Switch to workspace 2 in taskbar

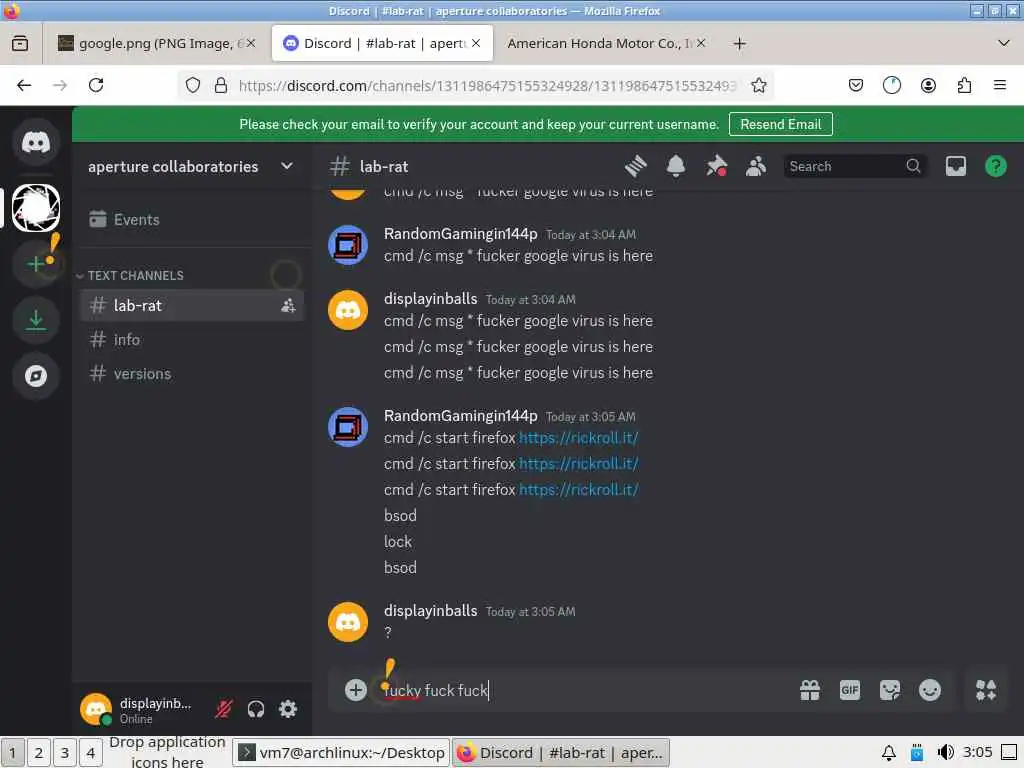coord(39,752)
